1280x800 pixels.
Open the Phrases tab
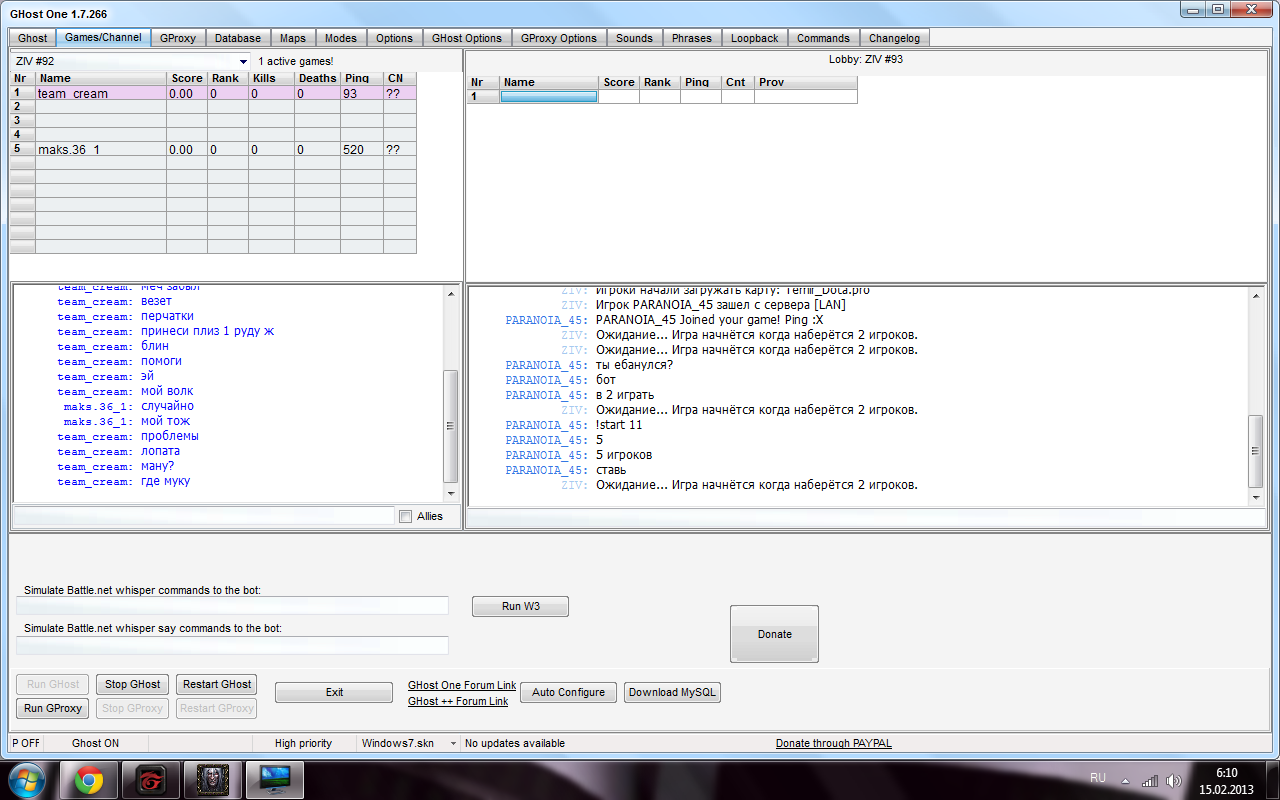(692, 38)
